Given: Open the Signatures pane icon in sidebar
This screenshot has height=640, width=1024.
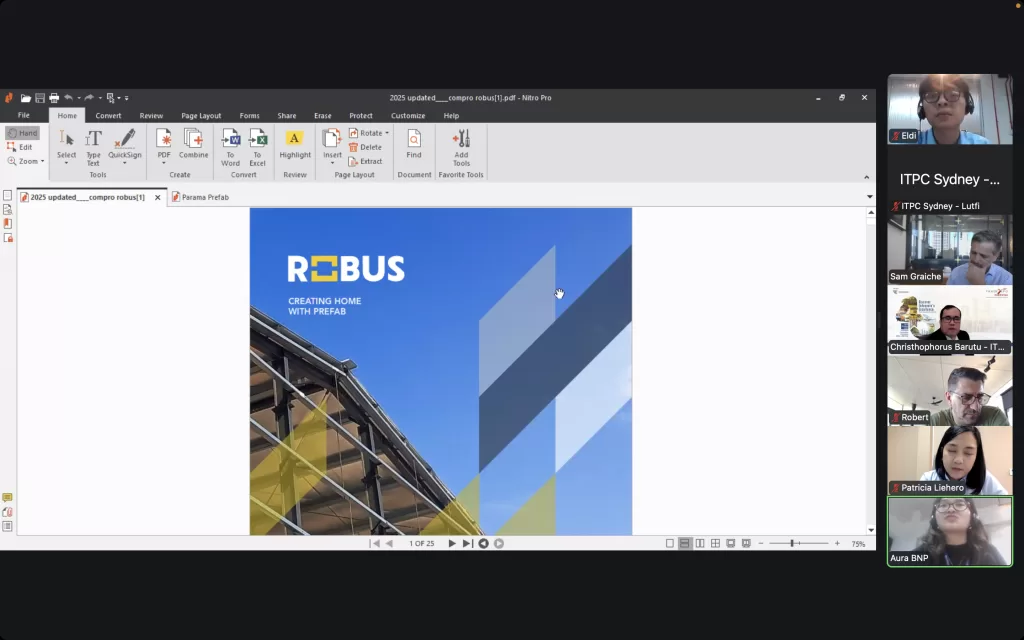Looking at the screenshot, I should pos(8,210).
